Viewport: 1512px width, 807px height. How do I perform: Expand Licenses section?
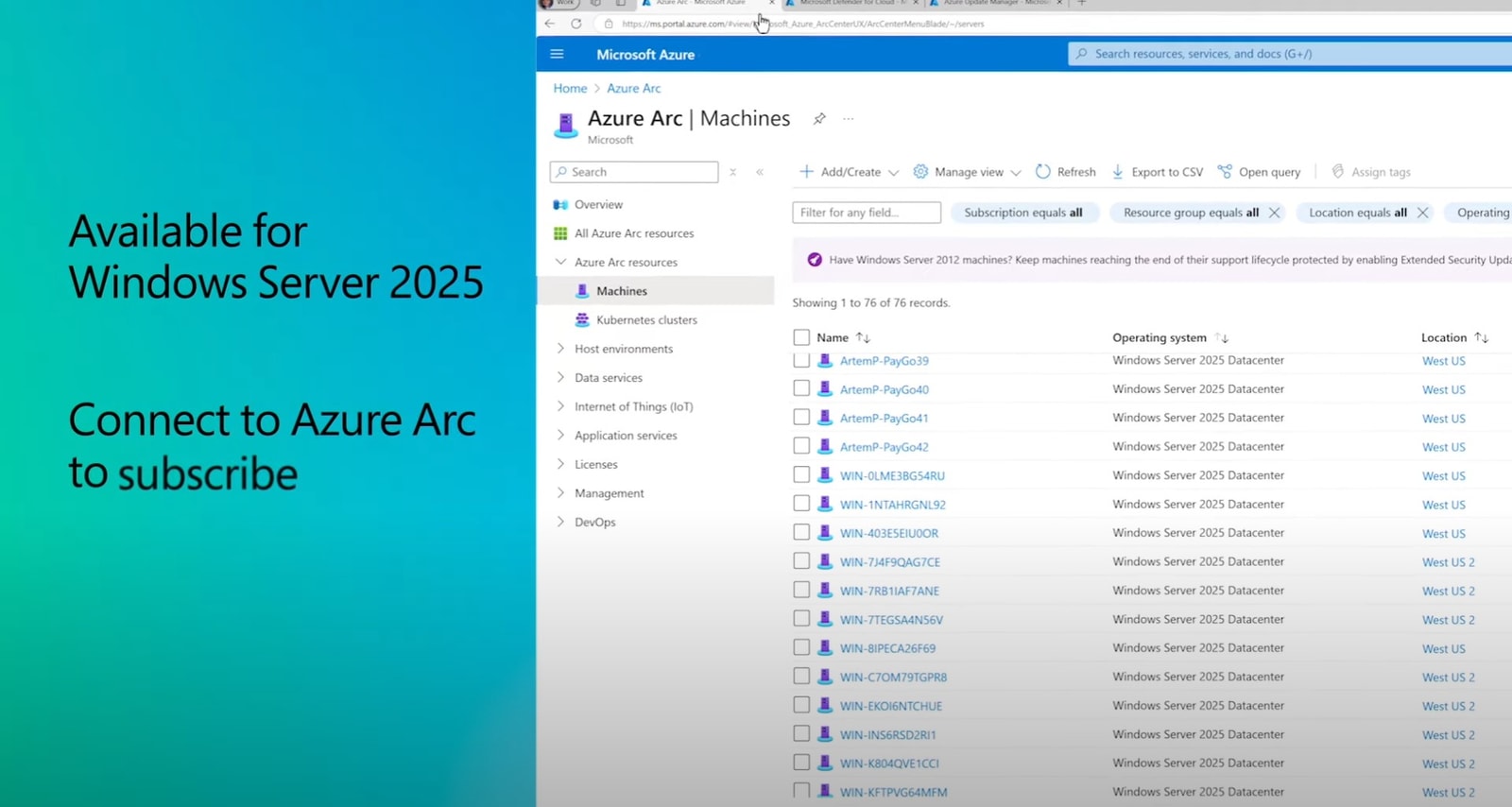pos(560,464)
